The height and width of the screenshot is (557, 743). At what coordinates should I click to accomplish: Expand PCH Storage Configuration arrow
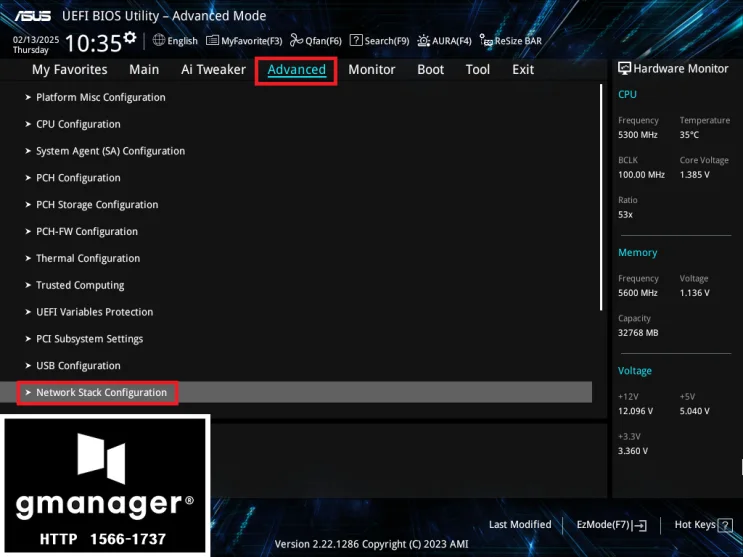click(28, 205)
